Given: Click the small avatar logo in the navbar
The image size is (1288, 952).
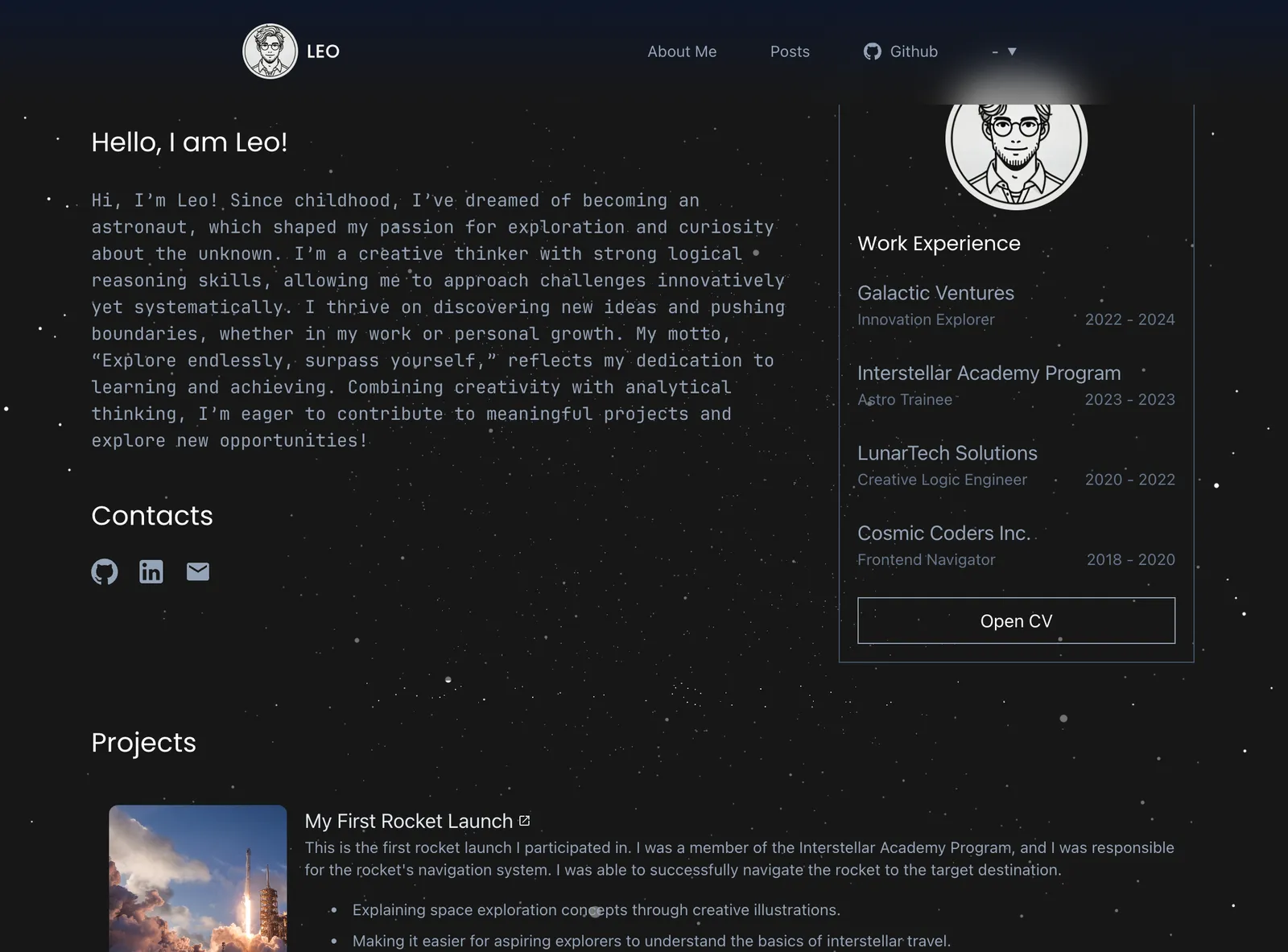Looking at the screenshot, I should (x=270, y=52).
